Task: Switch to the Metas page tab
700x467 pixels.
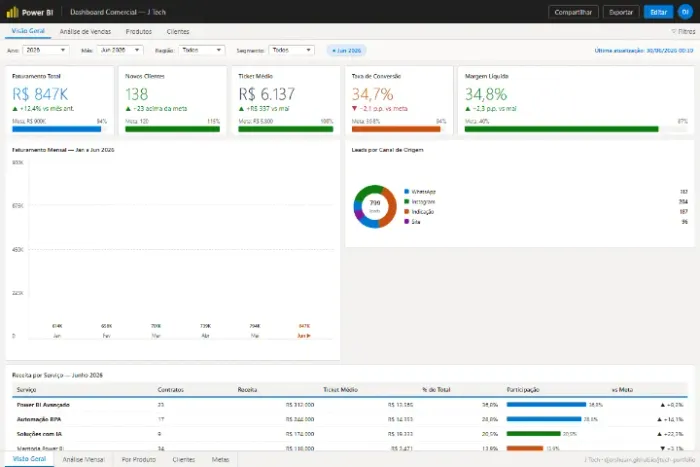Action: pos(221,459)
